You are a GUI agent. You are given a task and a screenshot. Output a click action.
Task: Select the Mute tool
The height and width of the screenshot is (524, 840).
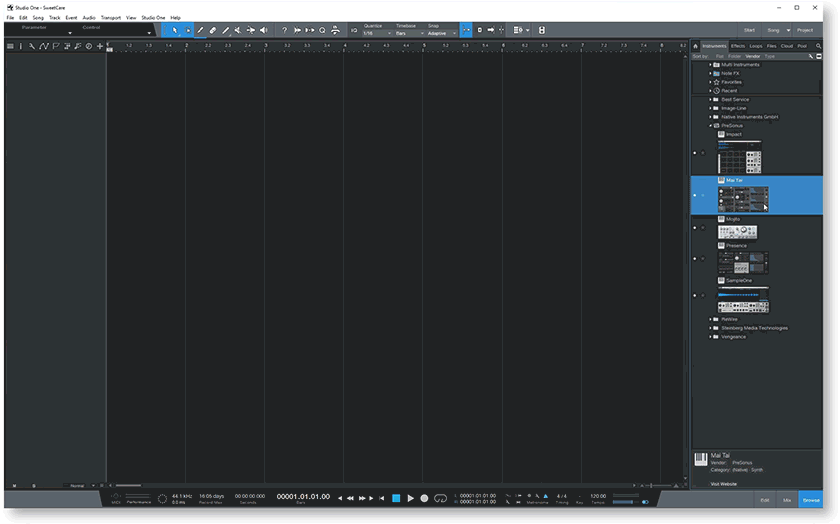coord(238,31)
